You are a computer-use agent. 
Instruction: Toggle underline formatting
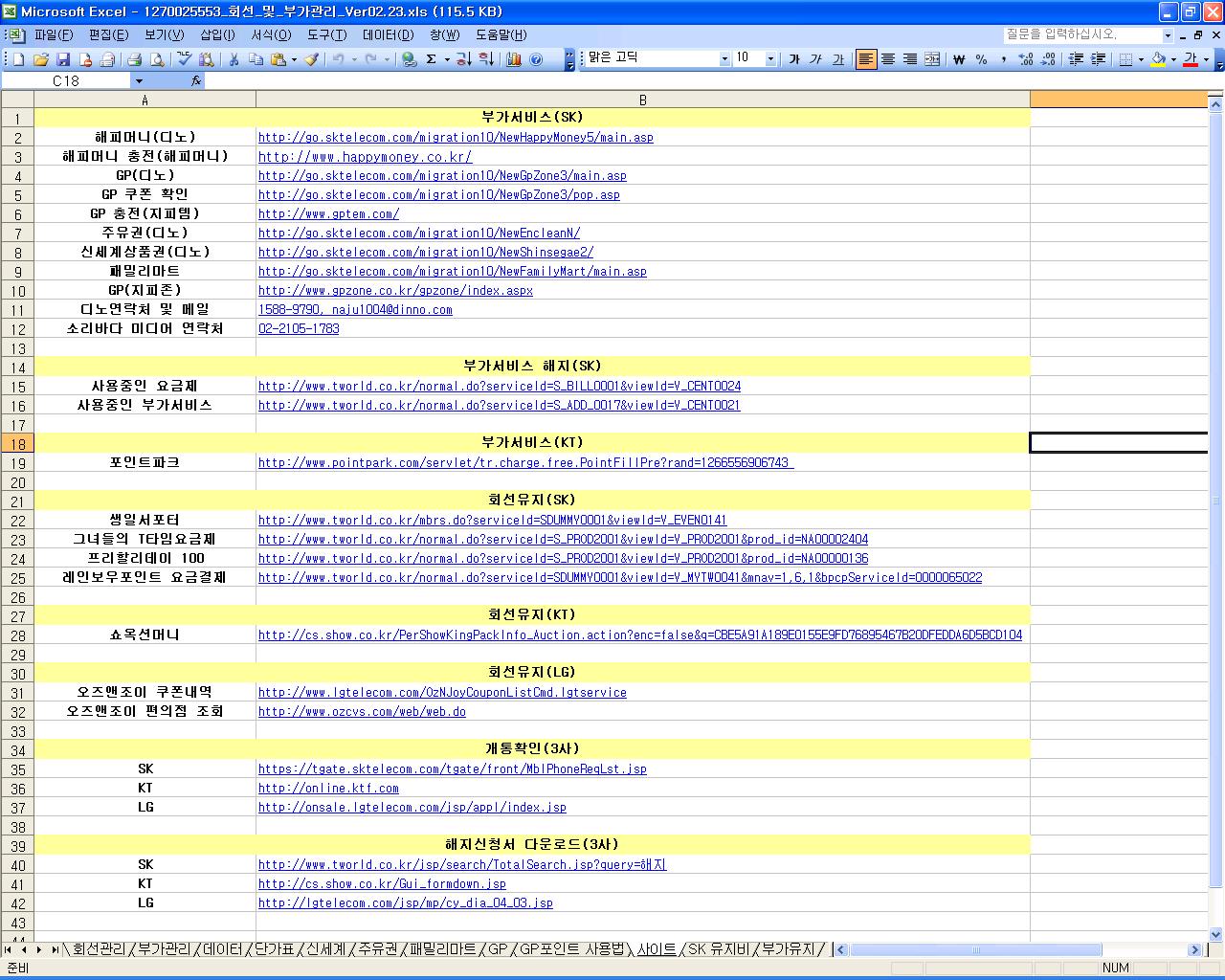tap(837, 59)
